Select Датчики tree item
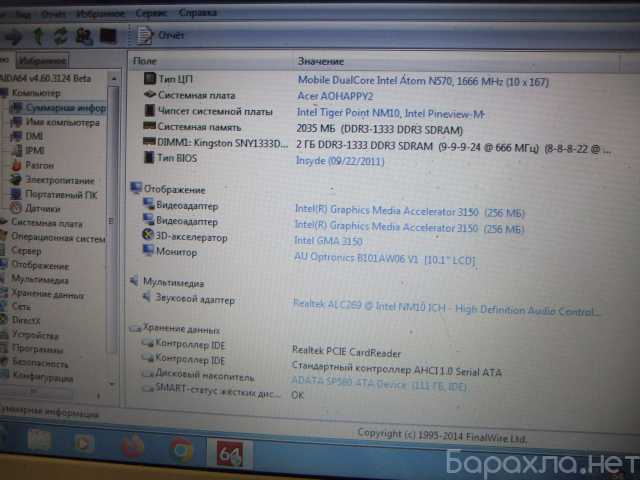The image size is (640, 480). pyautogui.click(x=42, y=209)
